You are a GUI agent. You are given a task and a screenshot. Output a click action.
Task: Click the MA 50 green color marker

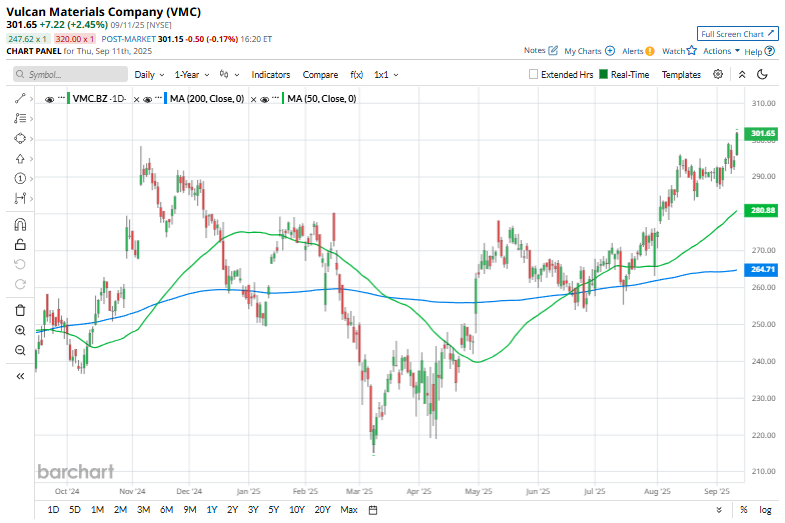[x=283, y=99]
